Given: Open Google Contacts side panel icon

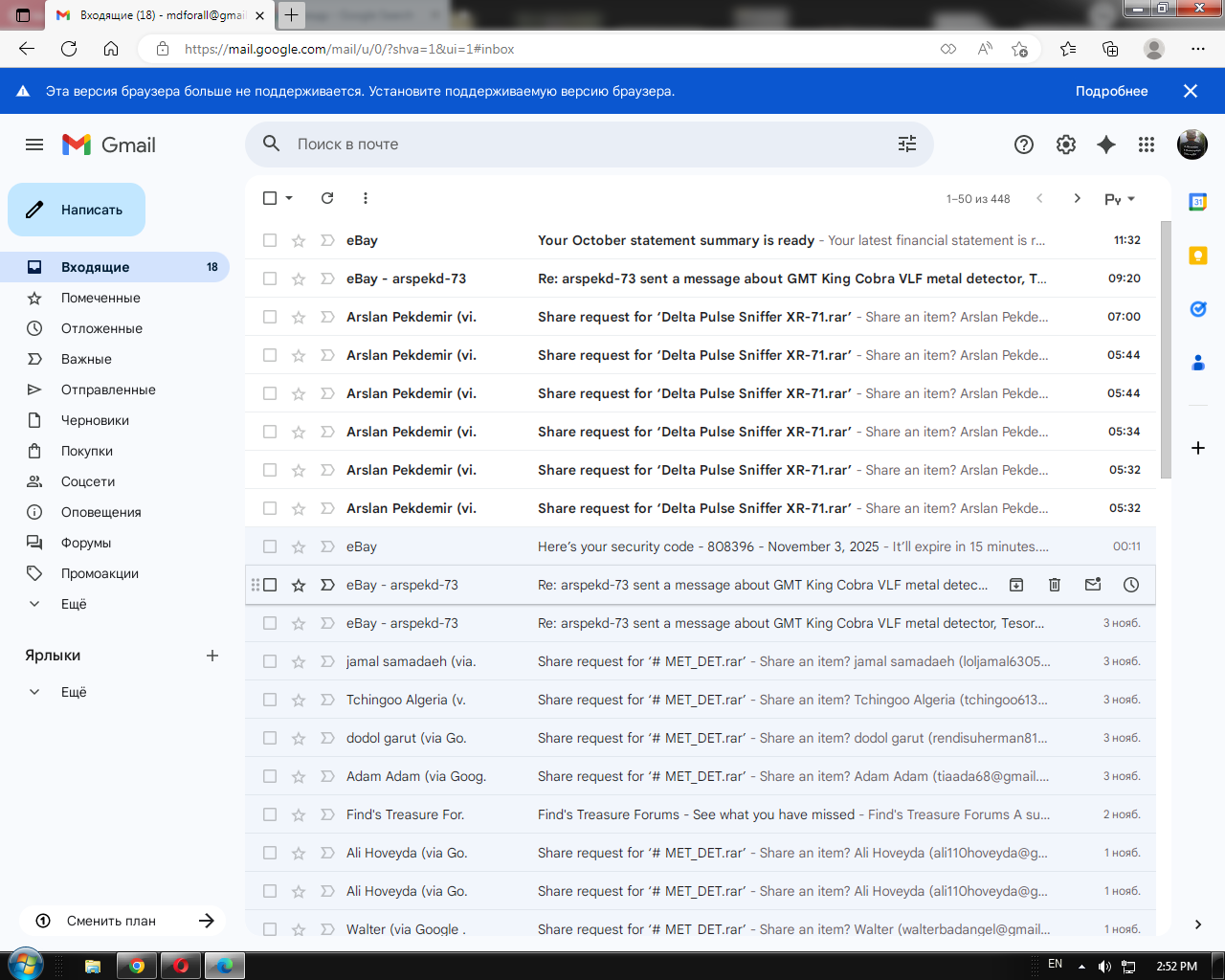Looking at the screenshot, I should pyautogui.click(x=1198, y=363).
